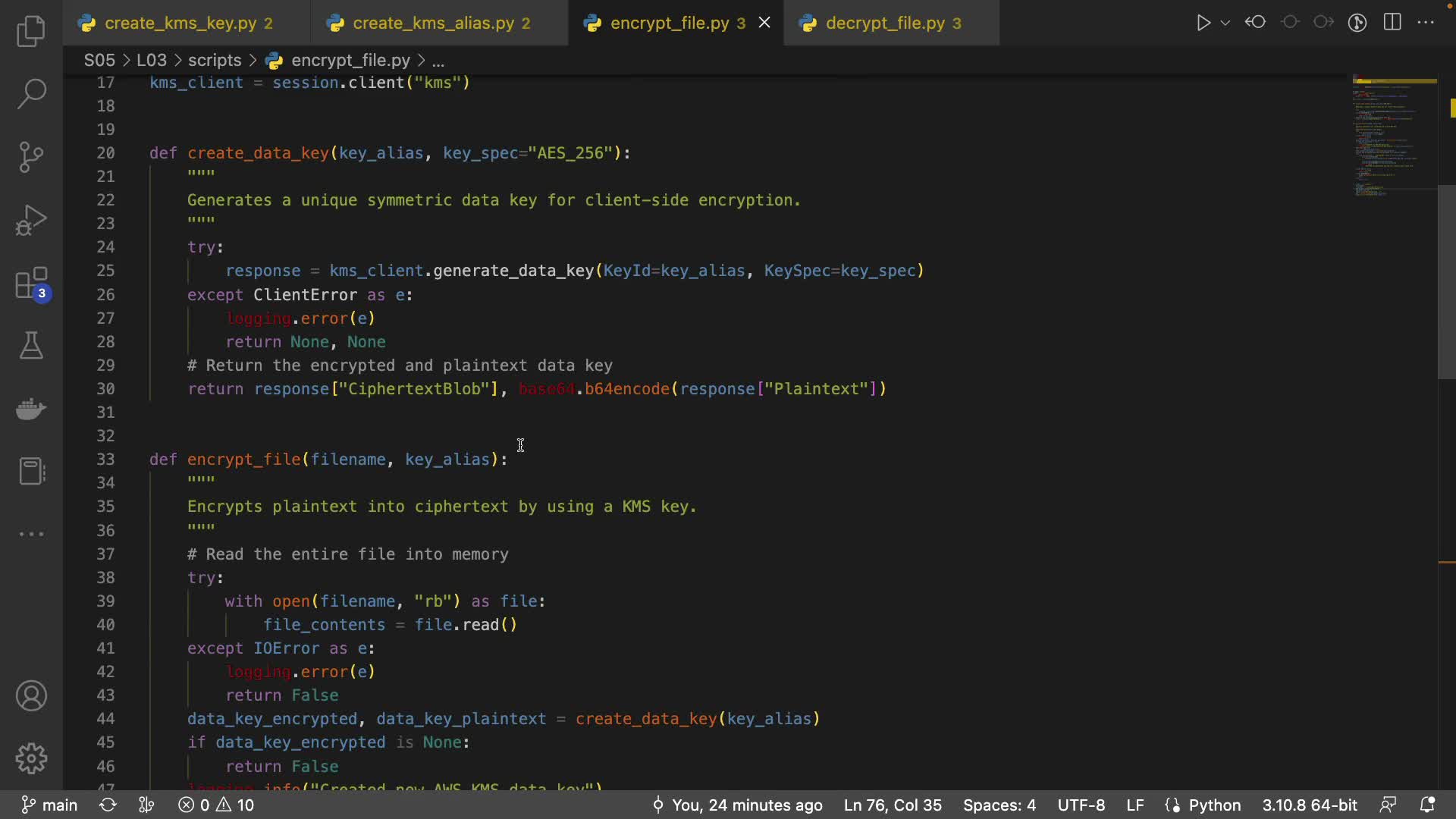Open the Accounts profile icon

click(31, 695)
